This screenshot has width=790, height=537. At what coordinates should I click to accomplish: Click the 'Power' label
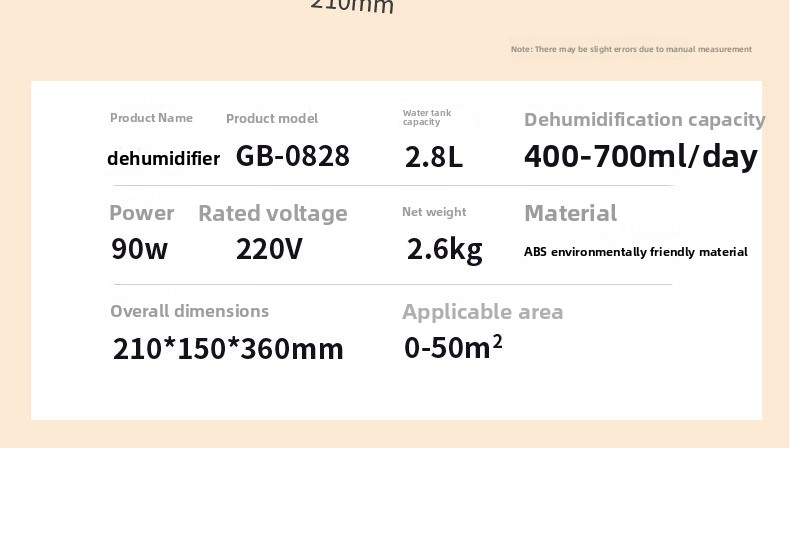point(142,213)
